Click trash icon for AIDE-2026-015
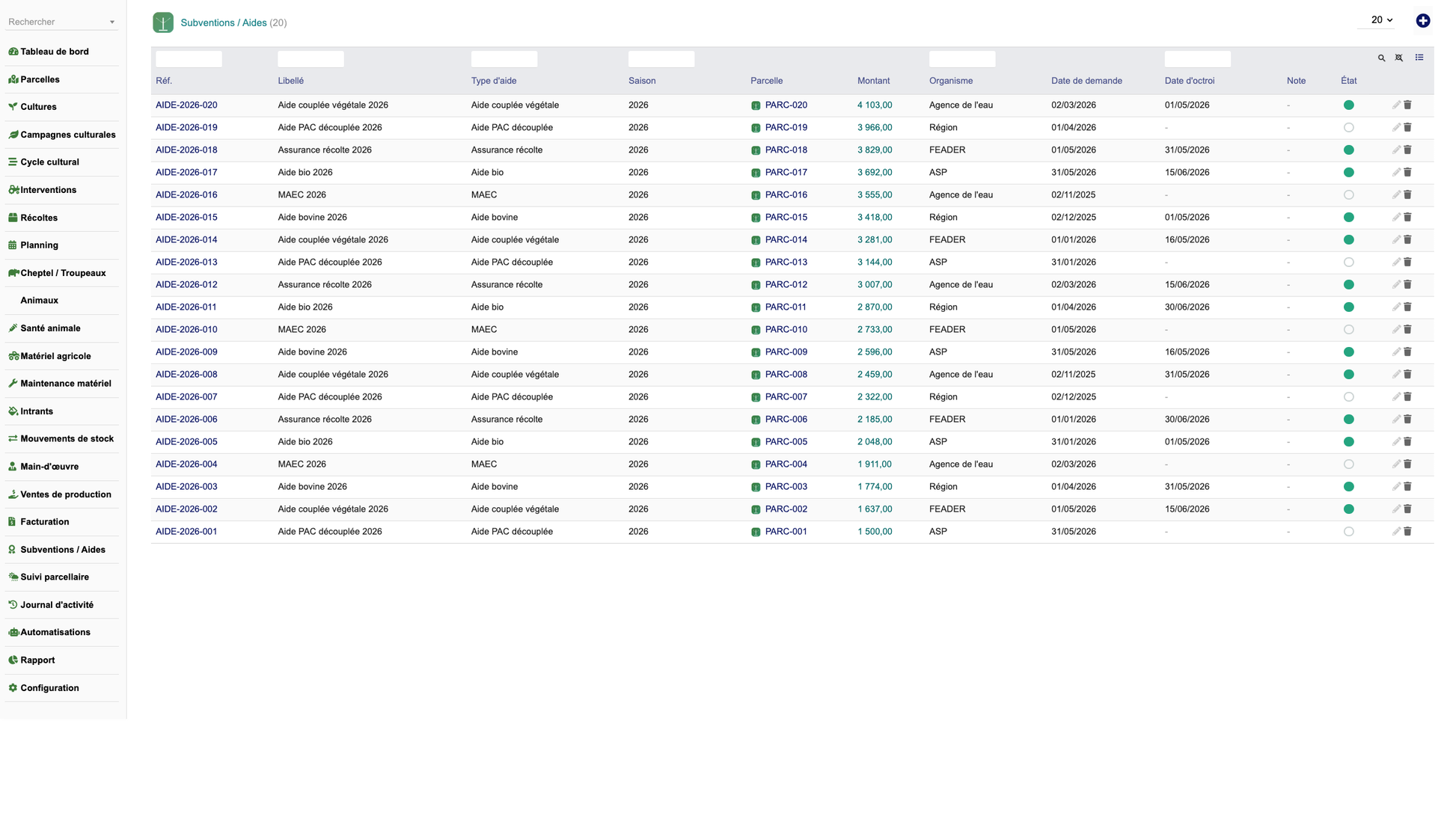Viewport: 1456px width, 819px height. 1407,218
